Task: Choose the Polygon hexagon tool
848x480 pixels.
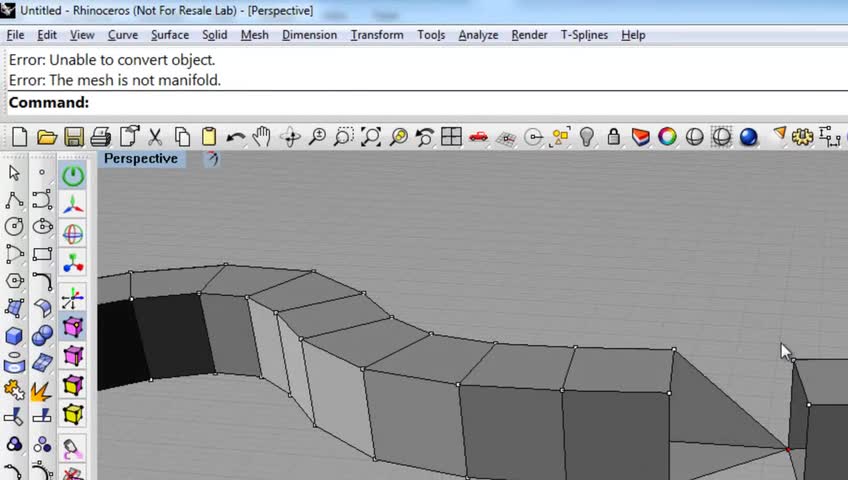Action: [x=14, y=281]
